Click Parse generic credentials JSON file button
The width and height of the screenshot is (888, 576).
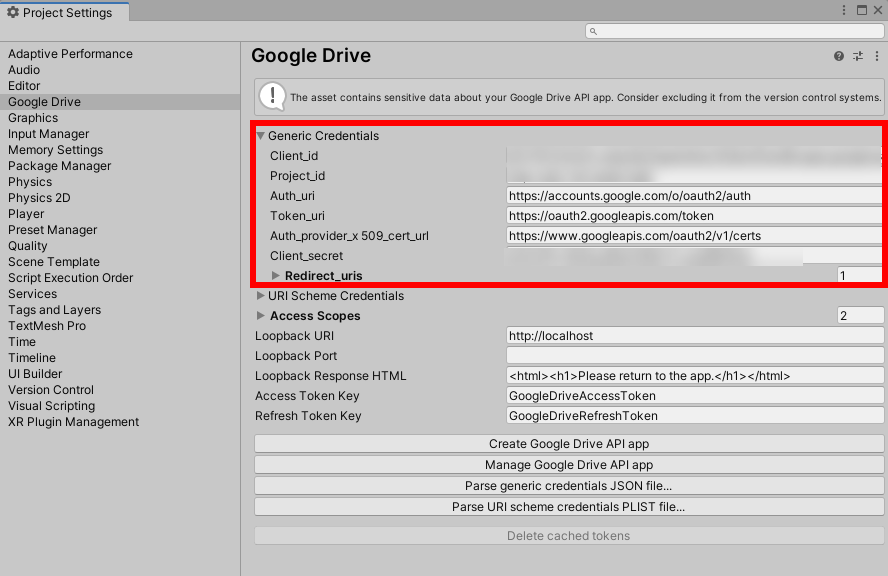(x=569, y=485)
